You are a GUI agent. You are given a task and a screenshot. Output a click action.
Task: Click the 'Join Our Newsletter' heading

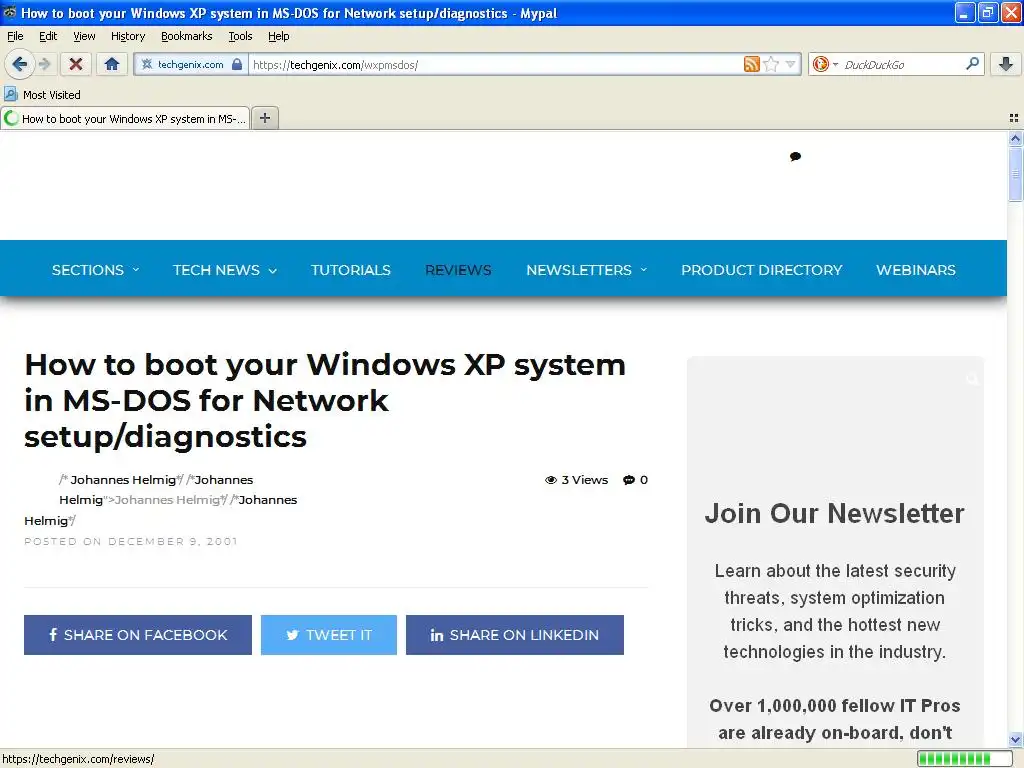pyautogui.click(x=835, y=513)
